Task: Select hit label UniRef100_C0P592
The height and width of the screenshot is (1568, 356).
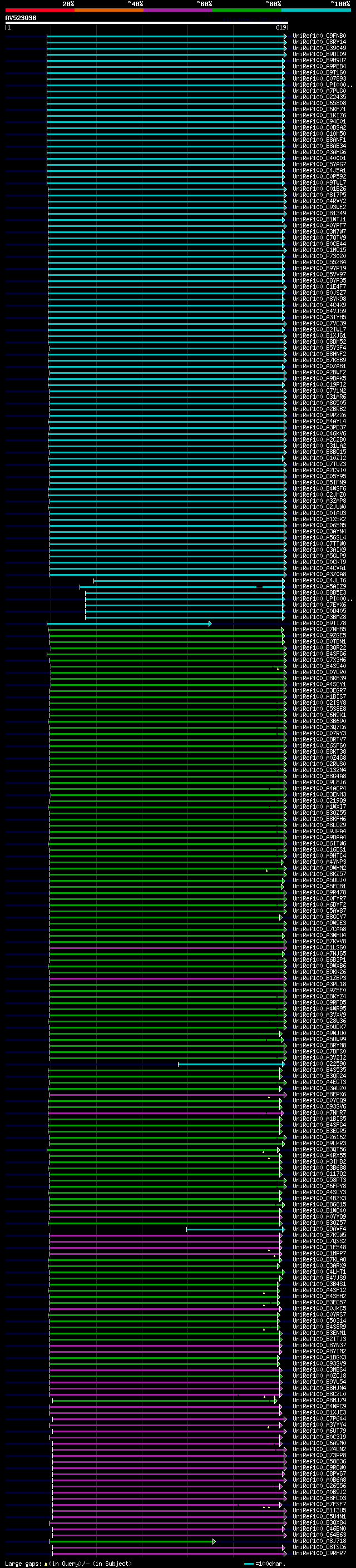Action: point(319,176)
